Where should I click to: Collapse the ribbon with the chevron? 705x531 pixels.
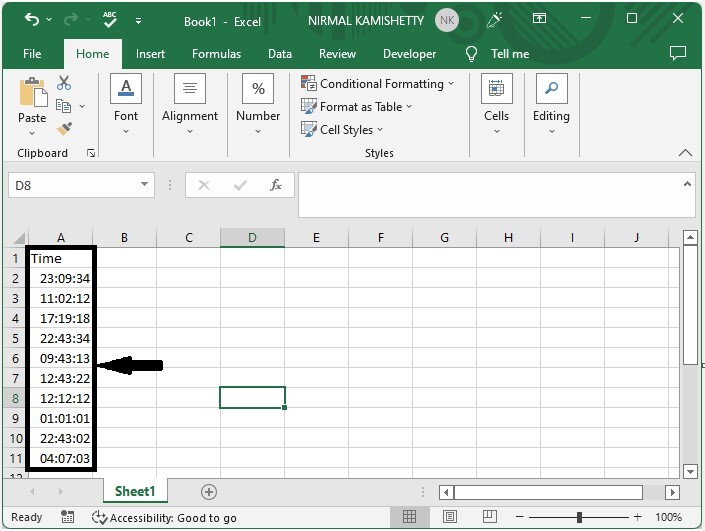[x=685, y=153]
